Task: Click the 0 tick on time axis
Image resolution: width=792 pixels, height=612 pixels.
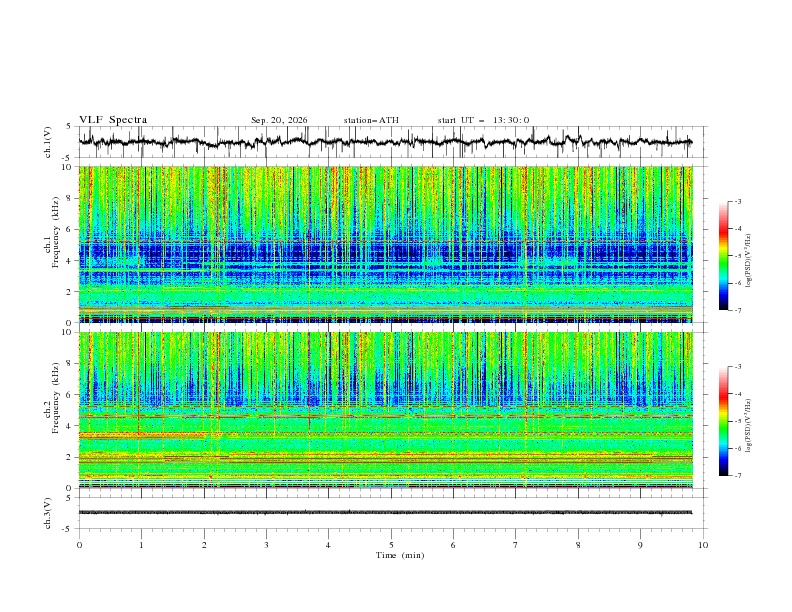Action: [x=79, y=545]
